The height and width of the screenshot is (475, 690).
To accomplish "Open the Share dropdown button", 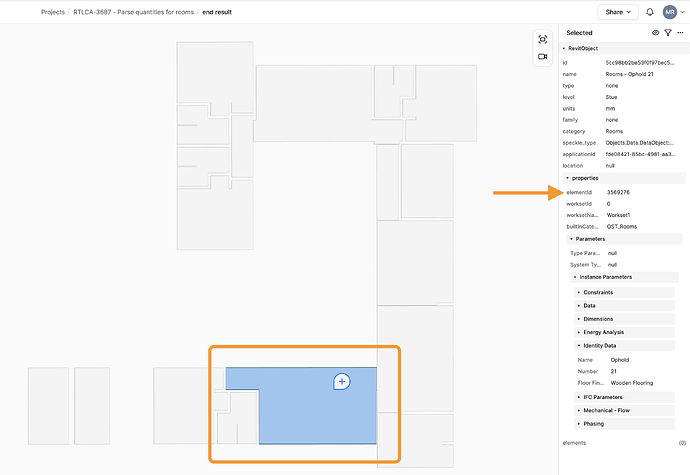I will pyautogui.click(x=618, y=12).
